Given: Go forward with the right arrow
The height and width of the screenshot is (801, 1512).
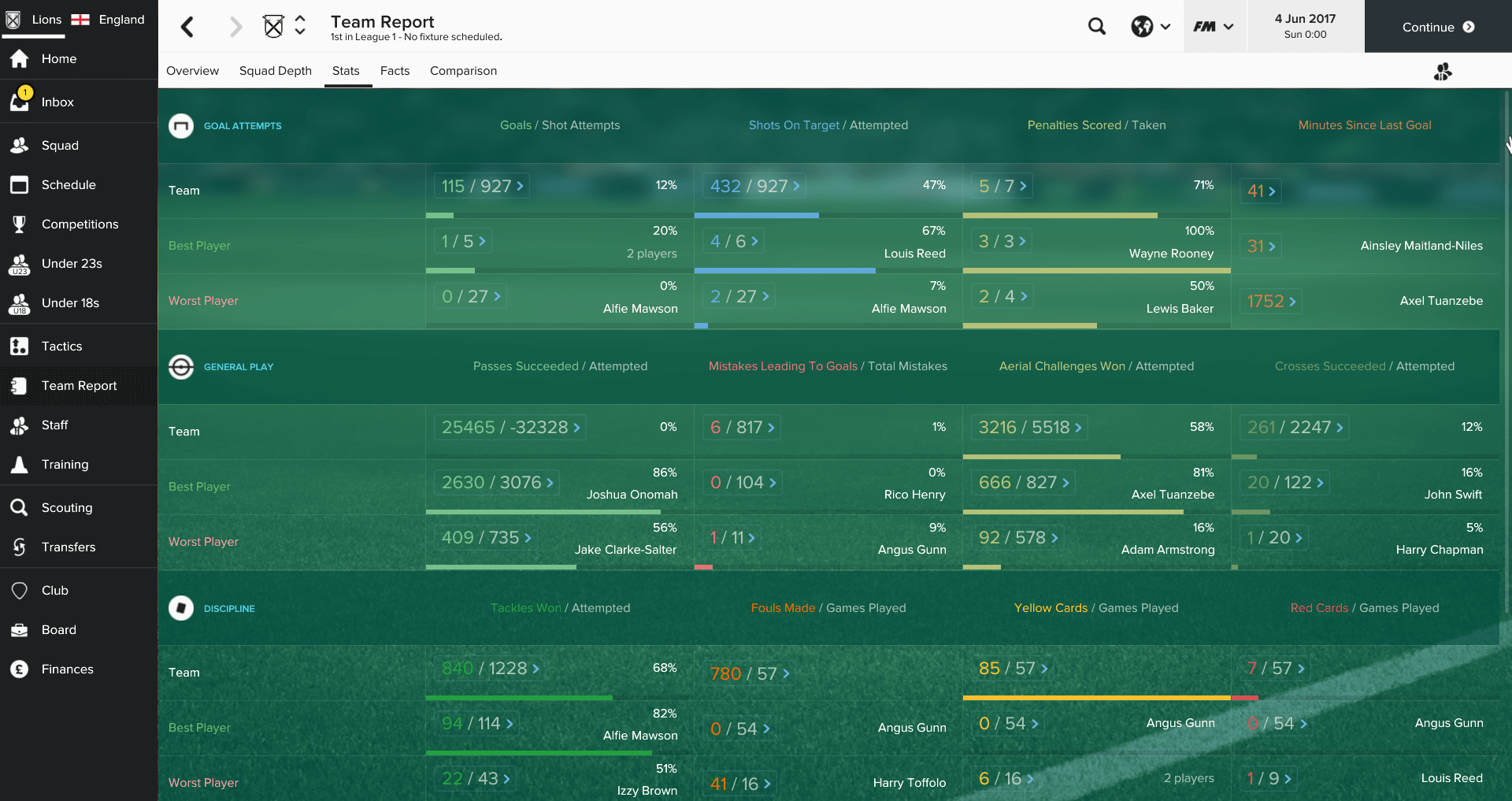Looking at the screenshot, I should (x=235, y=27).
